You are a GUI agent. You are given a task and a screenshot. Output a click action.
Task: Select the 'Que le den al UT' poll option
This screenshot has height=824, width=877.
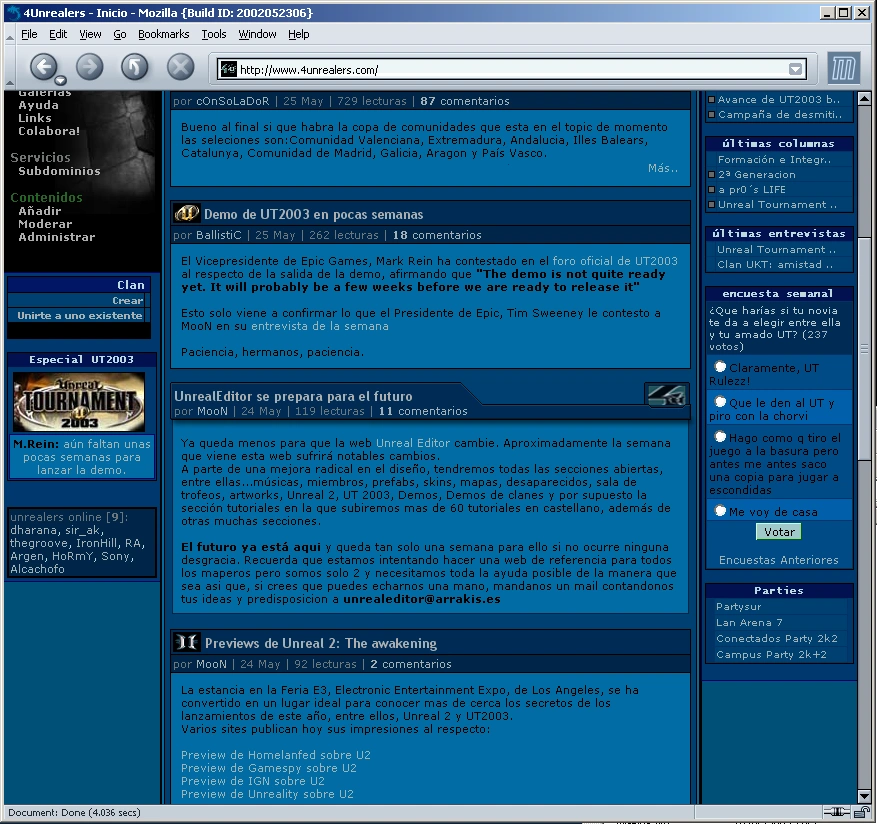tap(721, 404)
